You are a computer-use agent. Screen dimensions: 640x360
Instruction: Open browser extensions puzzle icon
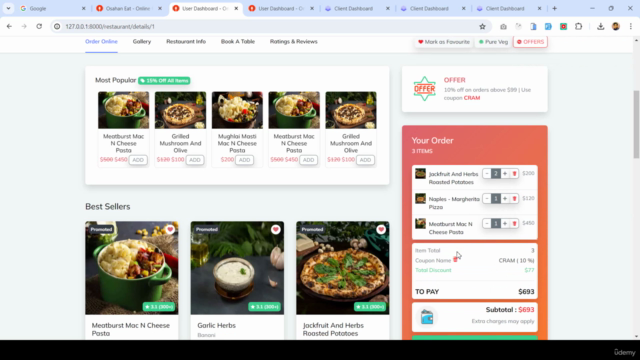pos(578,27)
